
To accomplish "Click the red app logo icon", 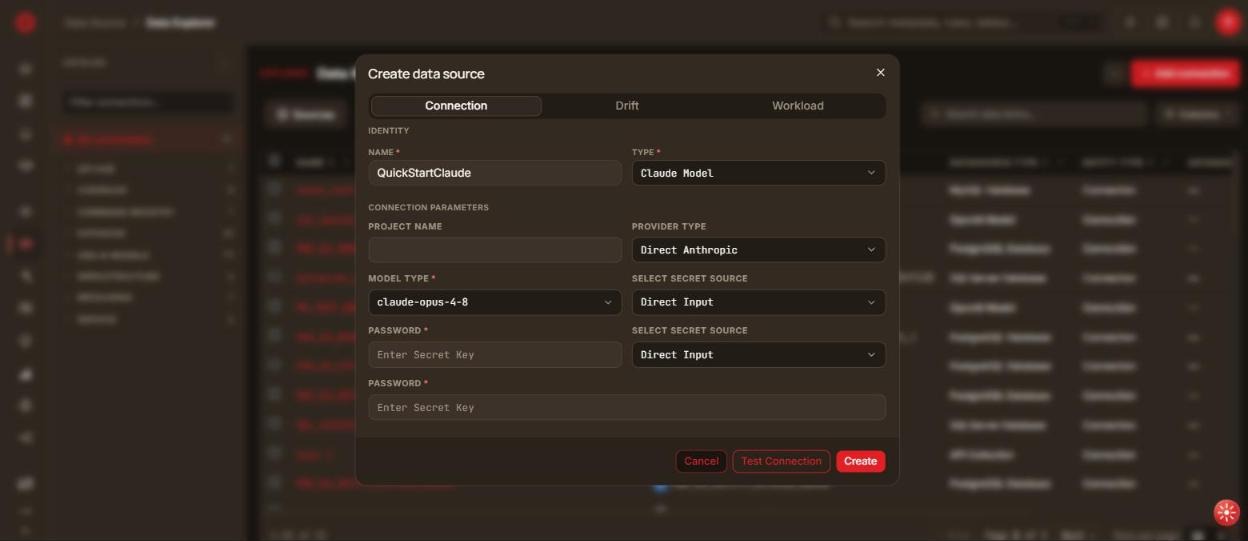I will click(x=25, y=22).
